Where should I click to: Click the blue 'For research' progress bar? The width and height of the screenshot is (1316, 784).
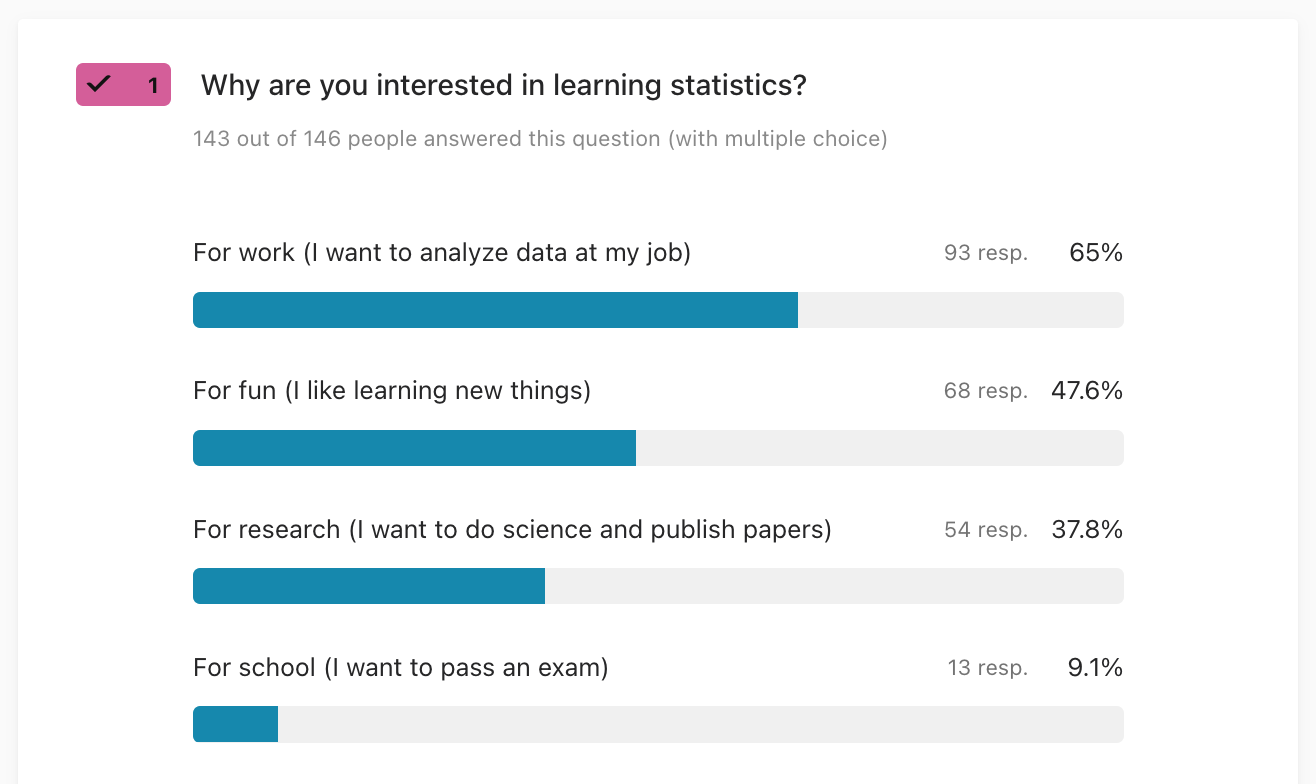pyautogui.click(x=369, y=586)
